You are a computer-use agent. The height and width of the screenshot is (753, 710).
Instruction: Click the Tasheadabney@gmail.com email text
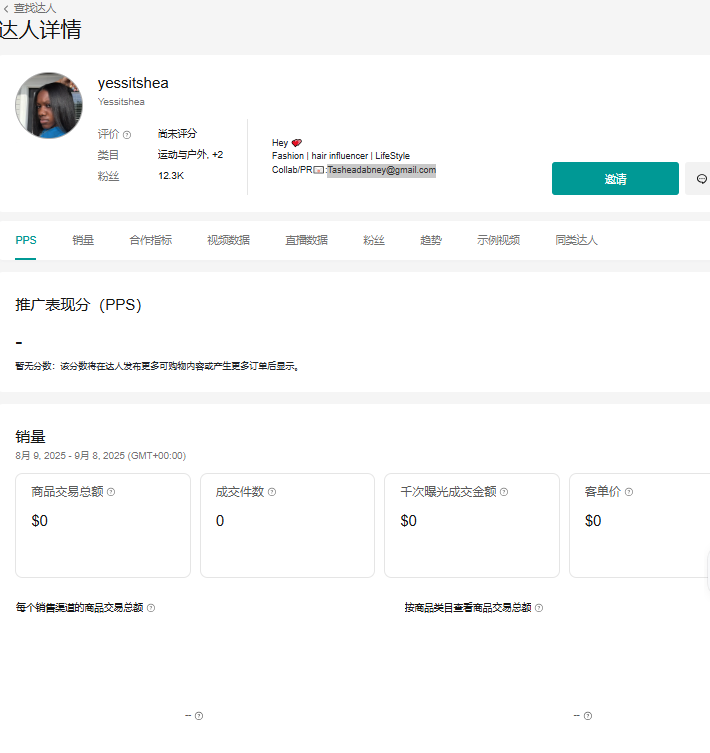[381, 170]
